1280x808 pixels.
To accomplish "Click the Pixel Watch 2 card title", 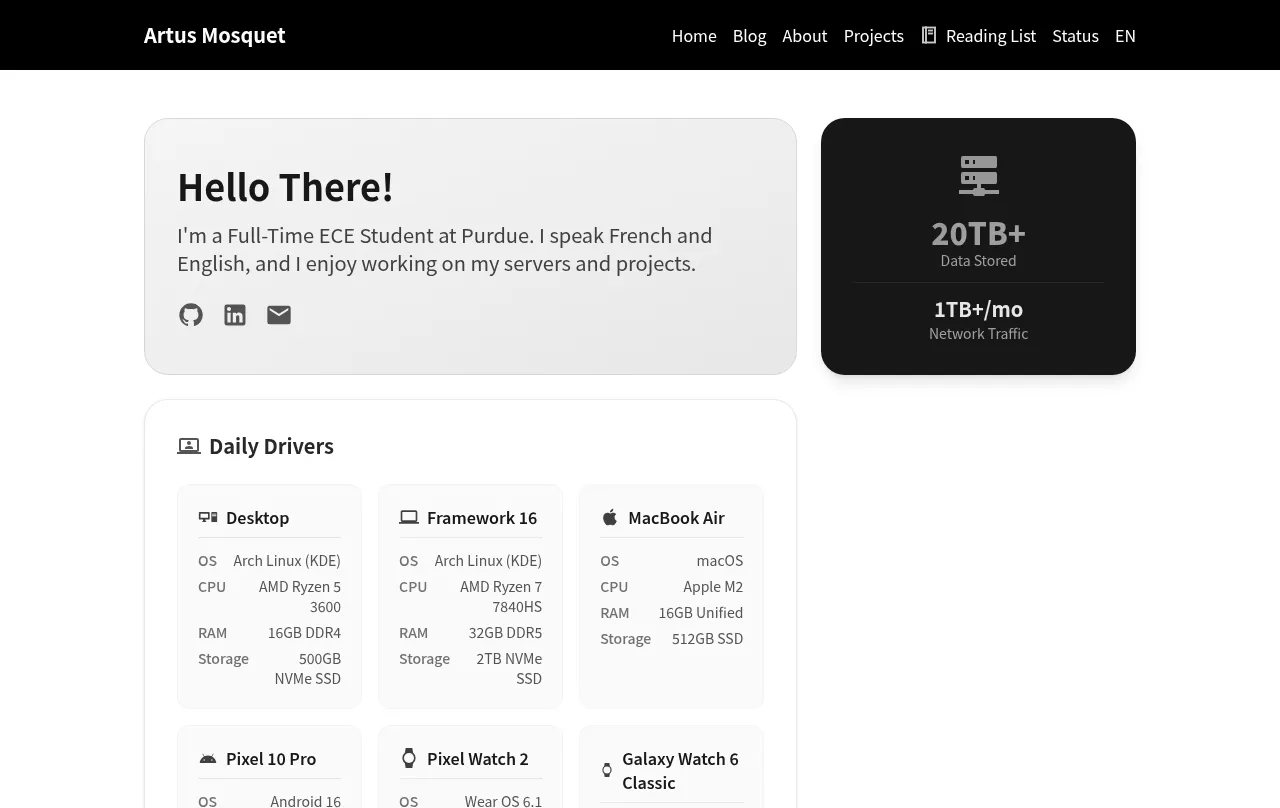I will tap(478, 758).
